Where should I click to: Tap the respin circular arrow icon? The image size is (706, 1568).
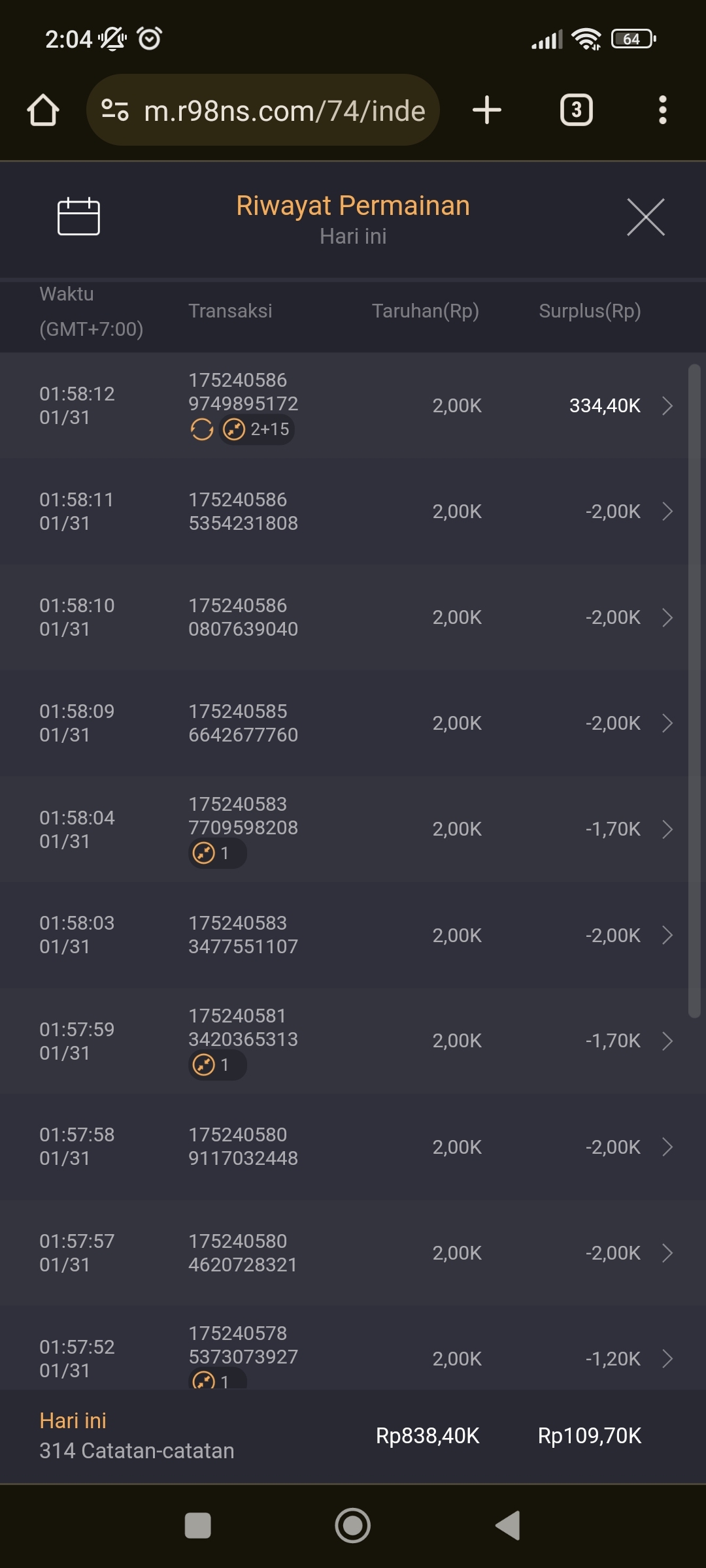coord(201,429)
